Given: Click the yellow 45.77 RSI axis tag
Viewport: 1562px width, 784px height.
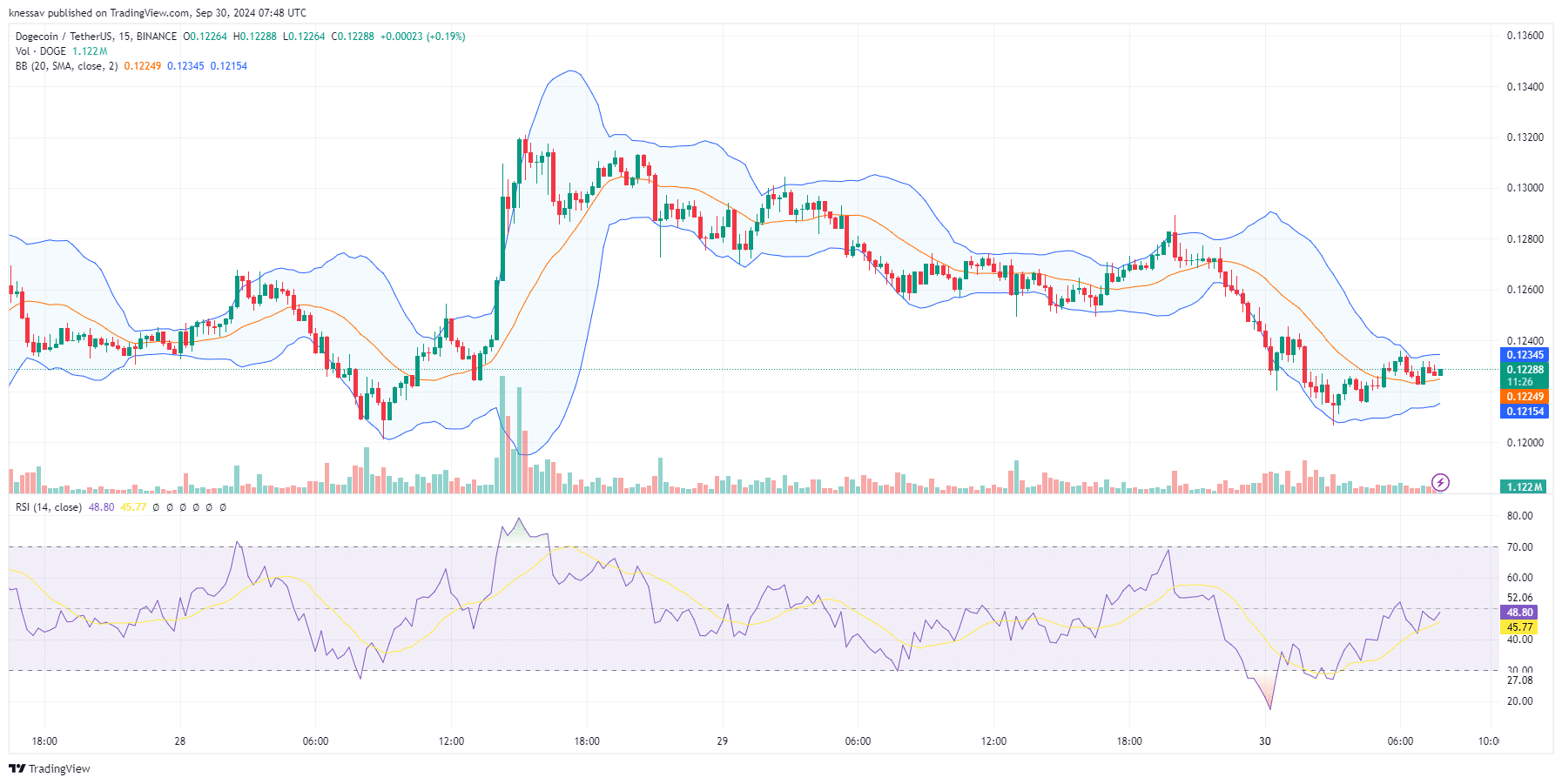Looking at the screenshot, I should pos(1519,627).
